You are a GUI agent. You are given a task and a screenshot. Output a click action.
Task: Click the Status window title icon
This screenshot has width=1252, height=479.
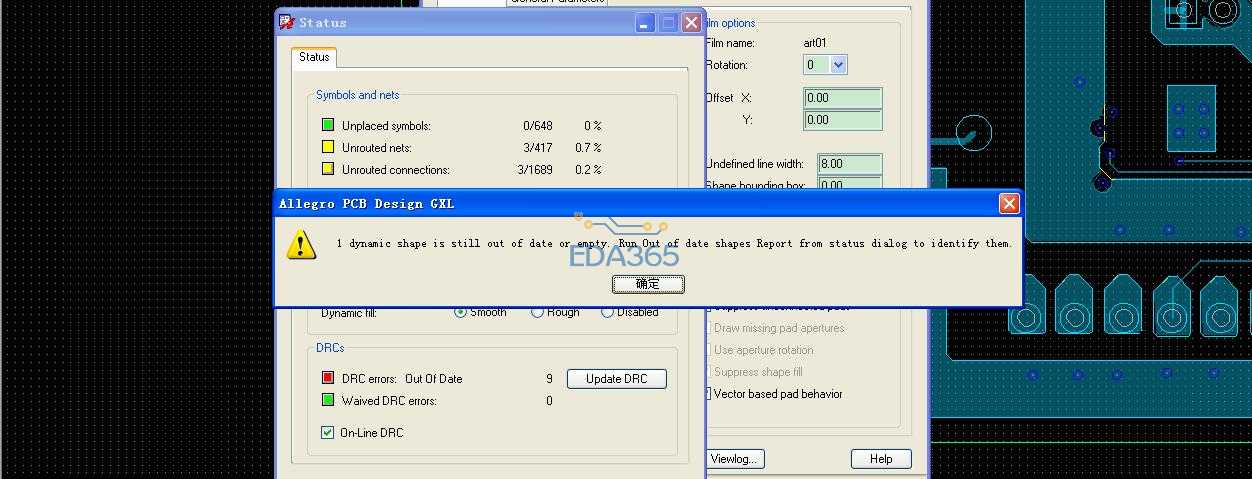tap(286, 22)
